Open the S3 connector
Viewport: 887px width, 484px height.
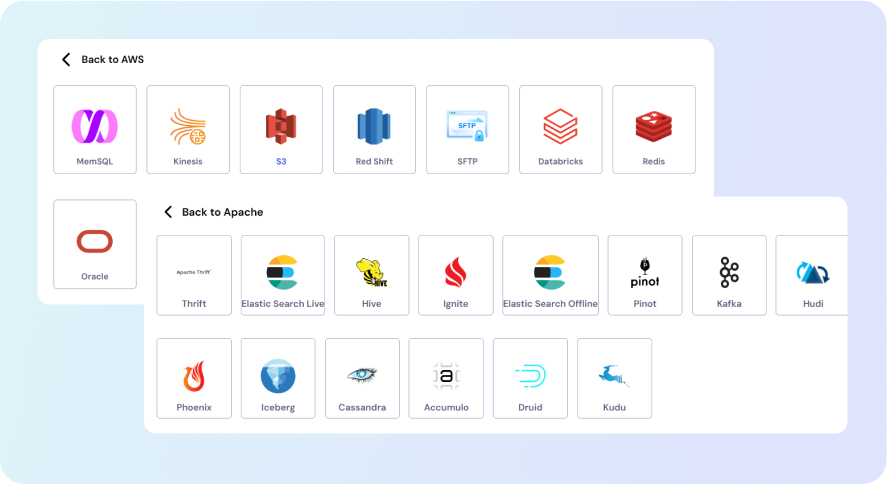pos(281,129)
